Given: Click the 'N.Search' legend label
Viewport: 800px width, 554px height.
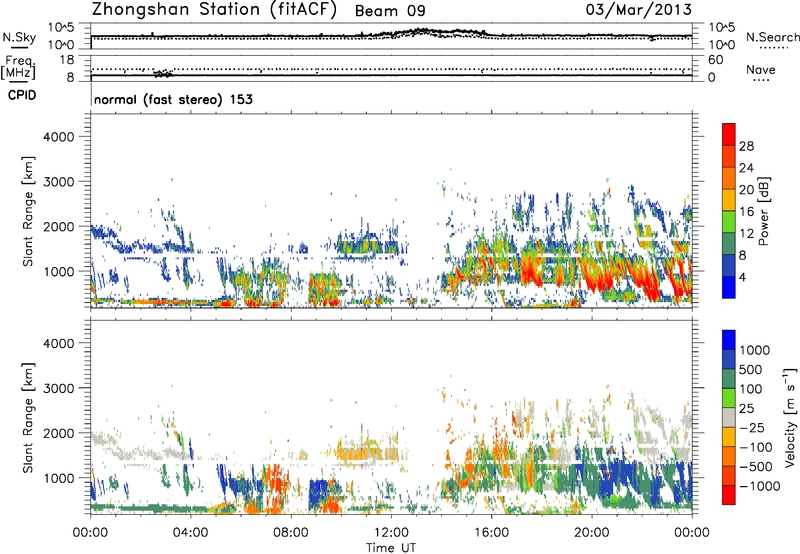Looking at the screenshot, I should coord(772,37).
